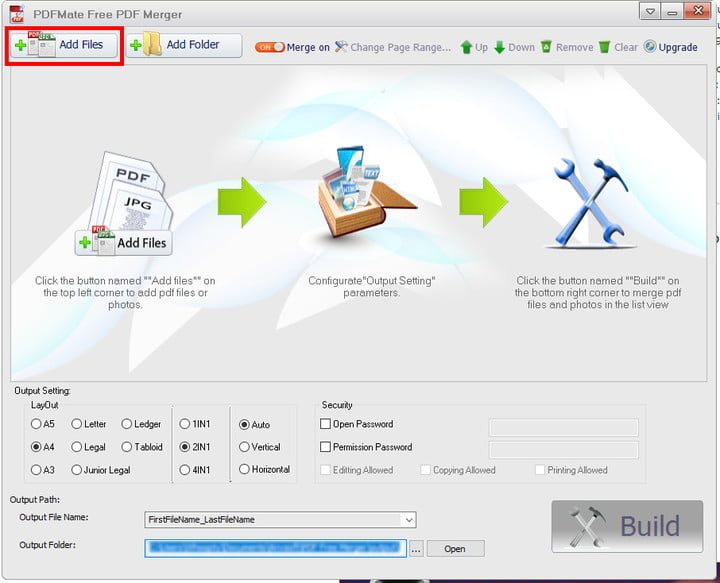720x583 pixels.
Task: Click the Output Folder path field
Action: tap(275, 548)
